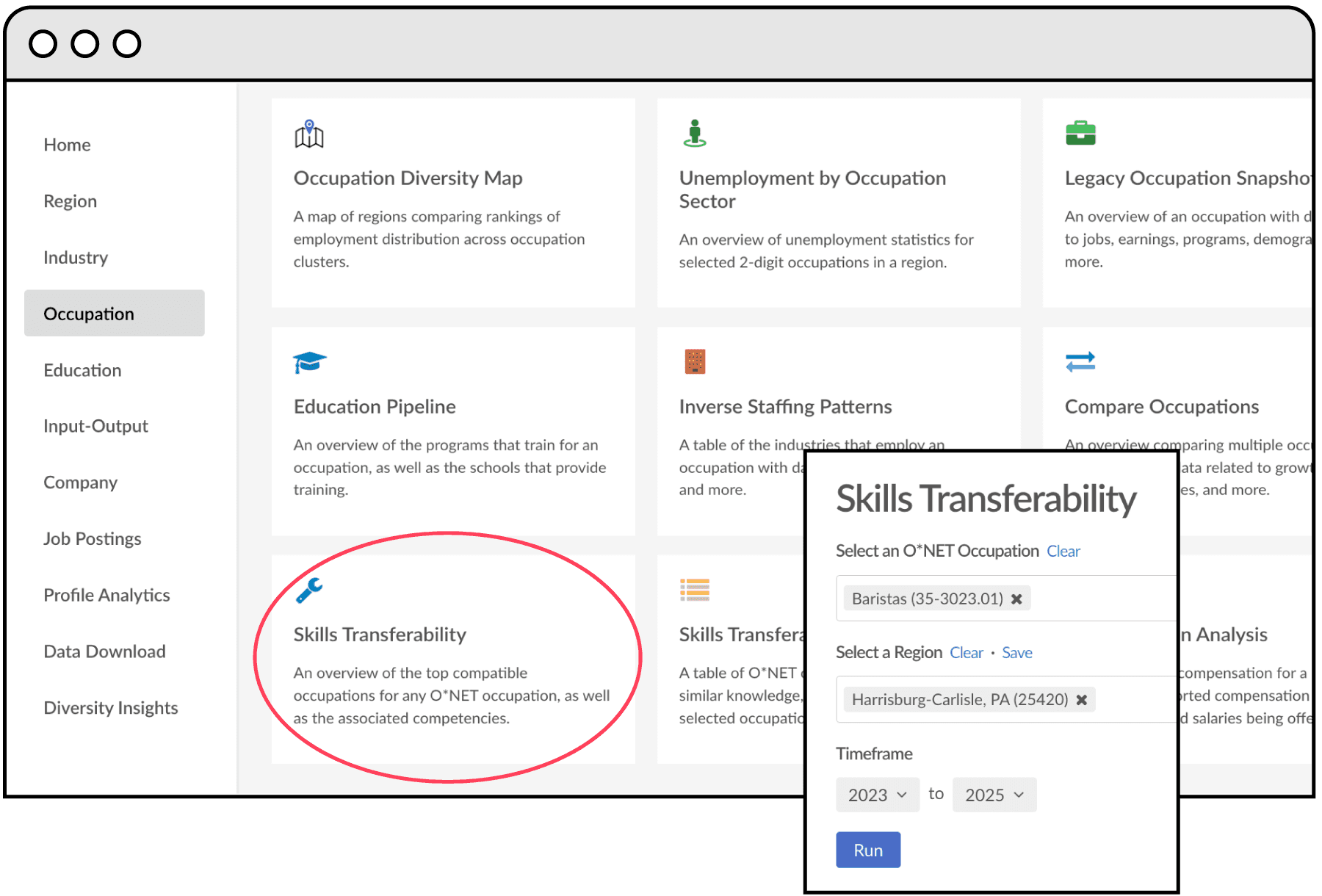
Task: Open the Education Pipeline card title
Action: click(x=375, y=407)
